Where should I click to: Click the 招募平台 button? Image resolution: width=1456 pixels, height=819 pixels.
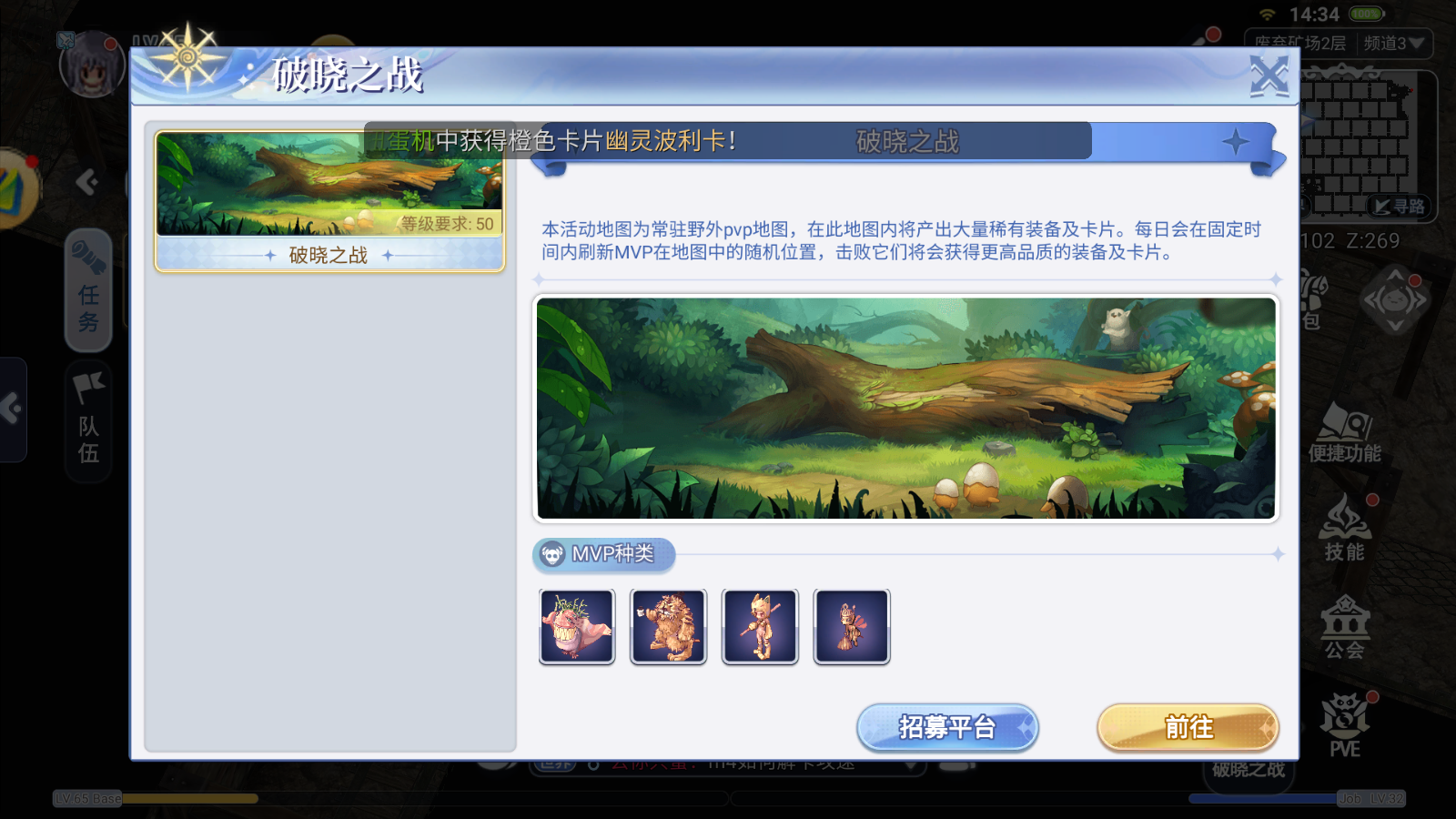click(x=947, y=727)
